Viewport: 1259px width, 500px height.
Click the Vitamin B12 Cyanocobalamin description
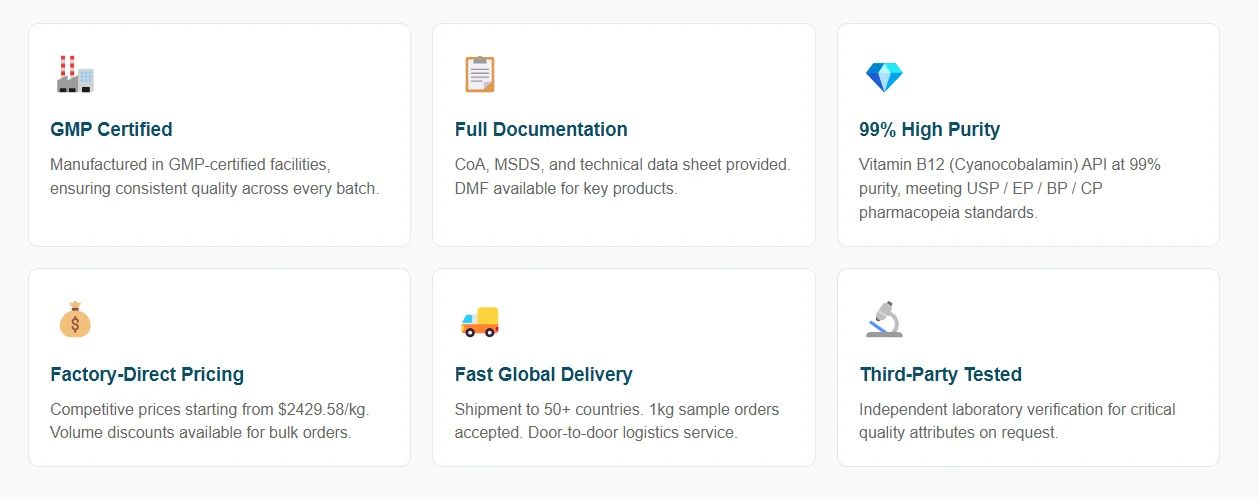point(1009,188)
